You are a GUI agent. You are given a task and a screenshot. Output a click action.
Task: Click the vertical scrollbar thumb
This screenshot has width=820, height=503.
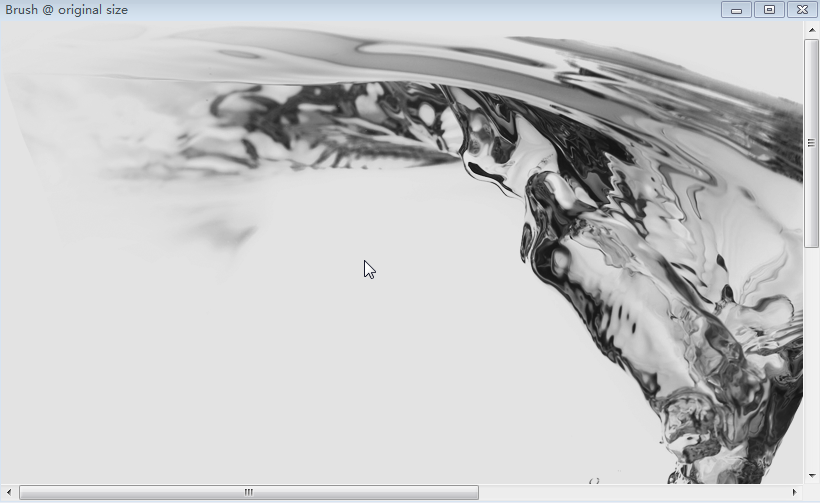point(811,143)
